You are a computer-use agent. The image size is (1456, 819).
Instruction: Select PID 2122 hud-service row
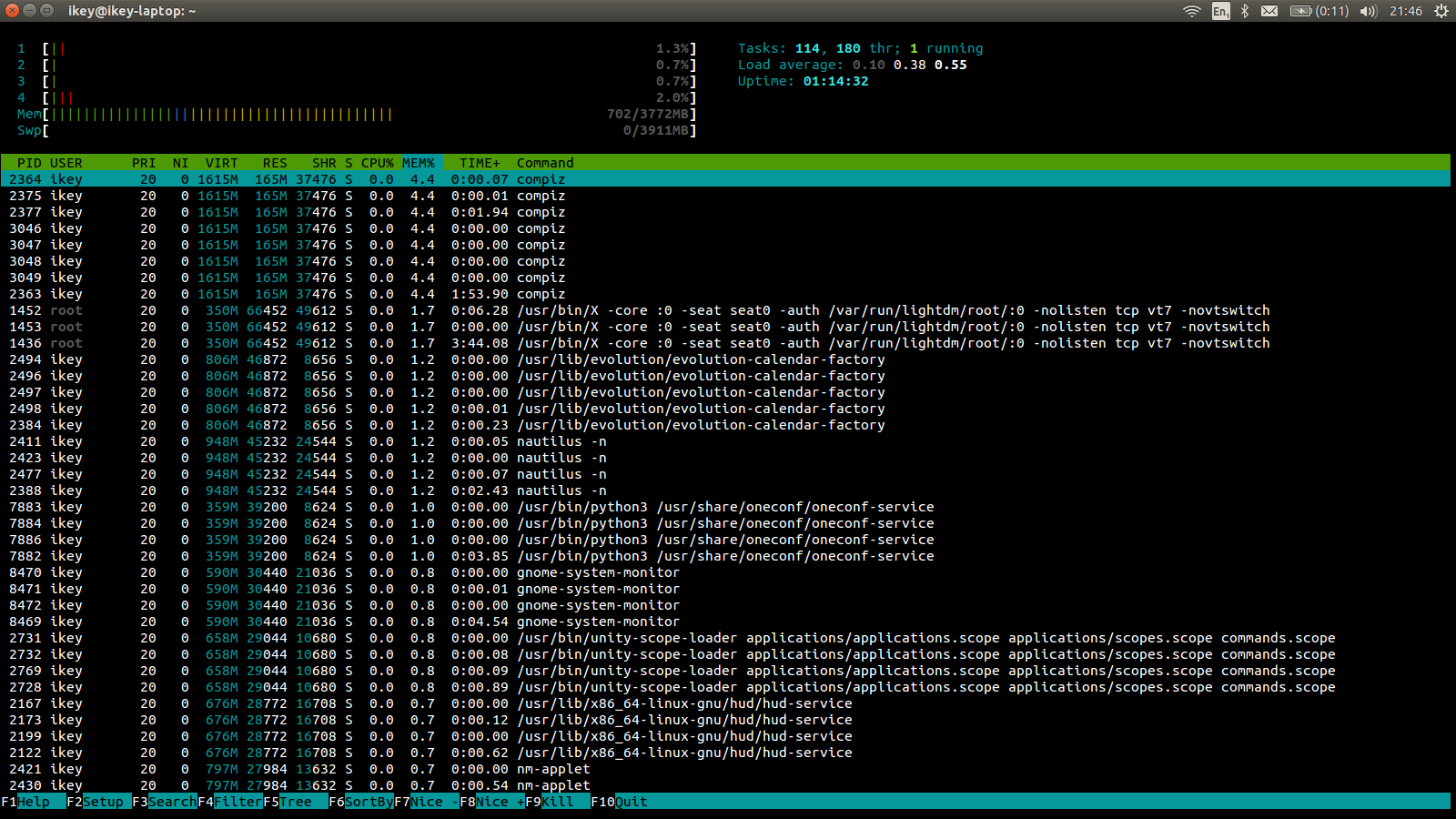point(725,753)
